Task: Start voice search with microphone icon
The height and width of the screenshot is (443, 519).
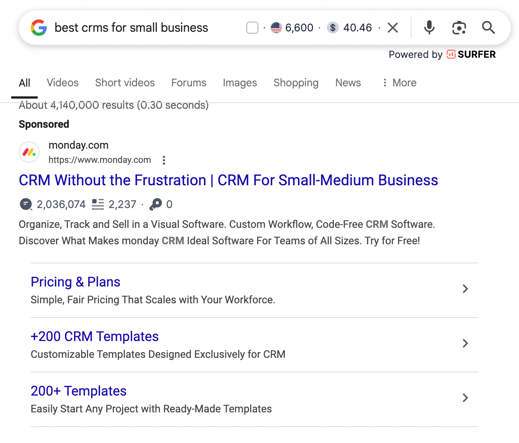Action: click(x=429, y=28)
